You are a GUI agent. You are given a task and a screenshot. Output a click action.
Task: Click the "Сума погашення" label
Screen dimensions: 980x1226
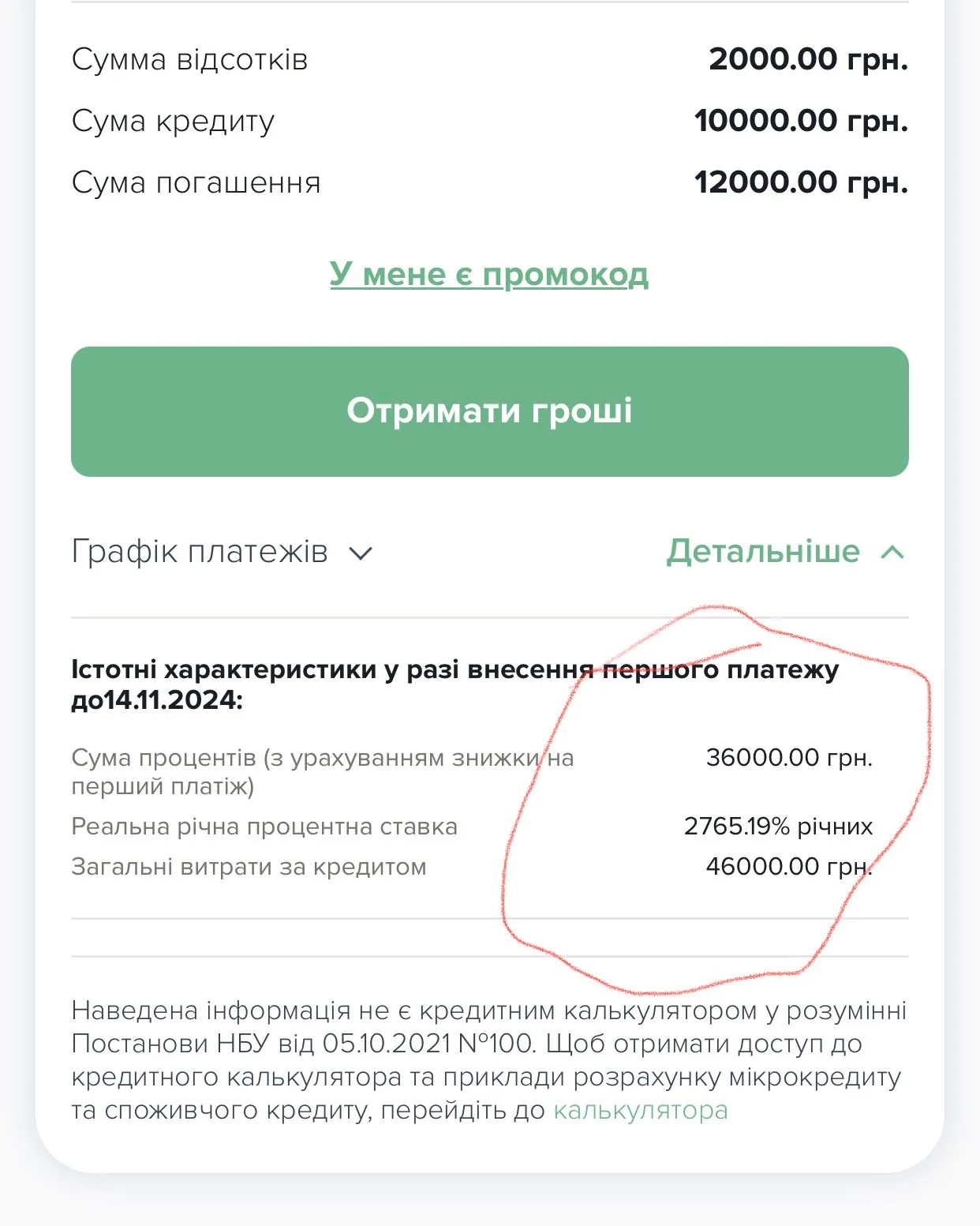pyautogui.click(x=196, y=183)
